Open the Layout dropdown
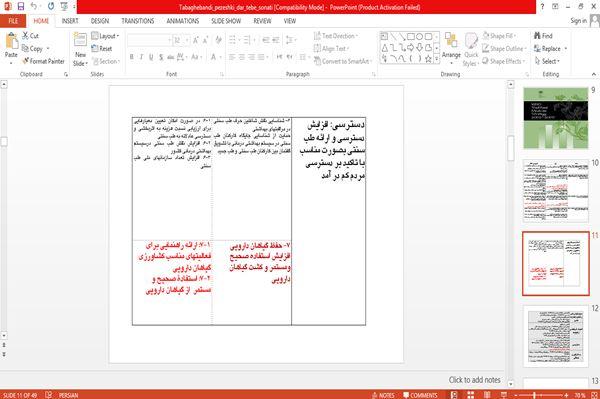 point(105,36)
